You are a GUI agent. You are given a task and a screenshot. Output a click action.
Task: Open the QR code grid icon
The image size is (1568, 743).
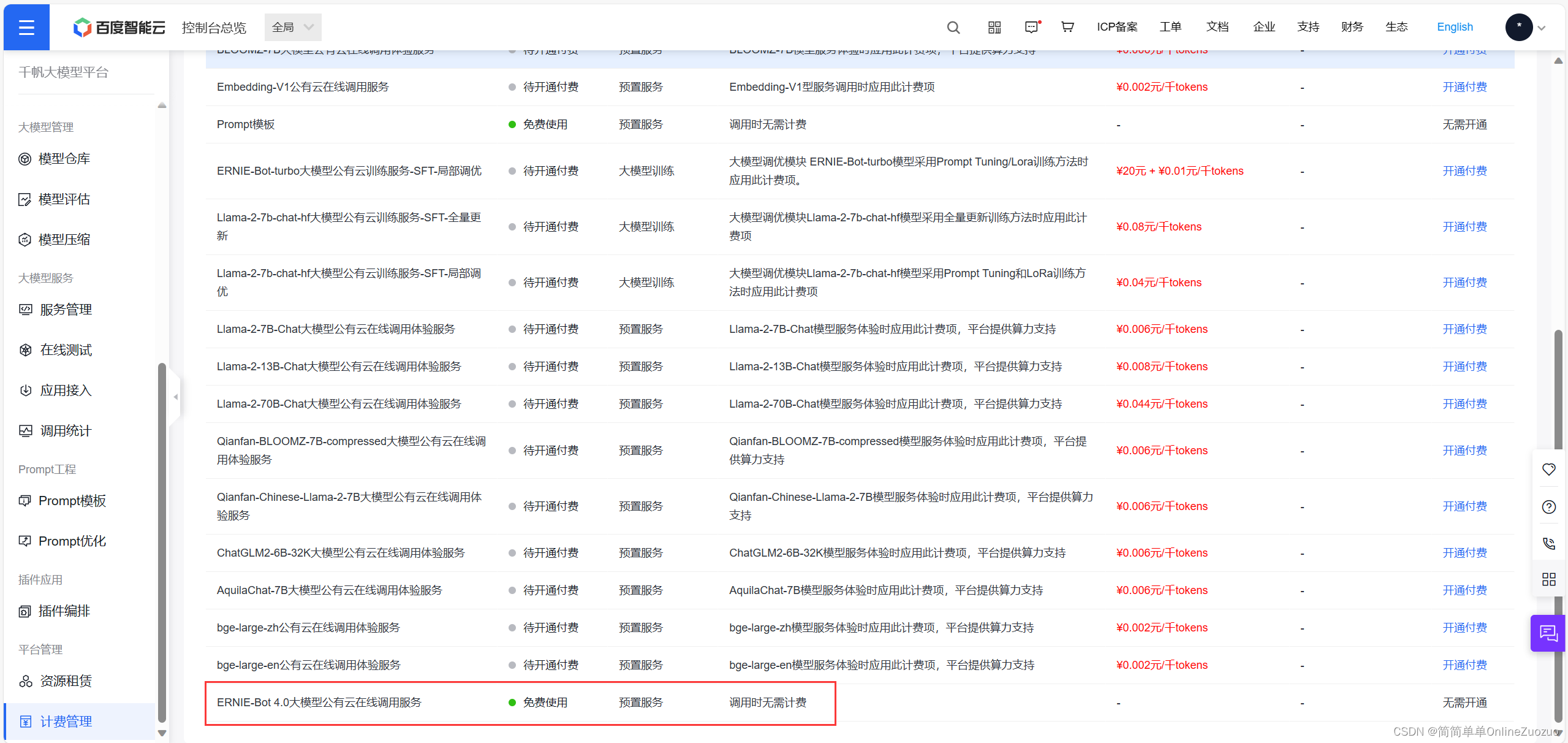pyautogui.click(x=994, y=28)
